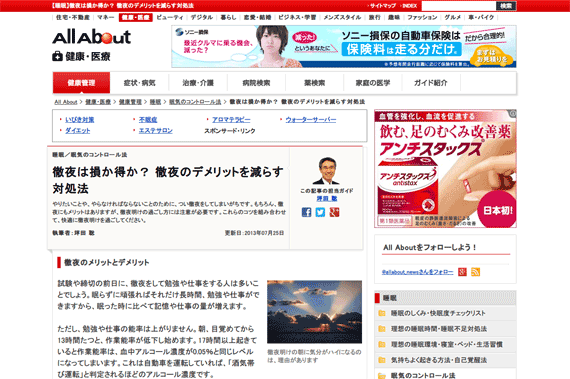Close the アンチスタックス ad with corner icon

pos(513,113)
